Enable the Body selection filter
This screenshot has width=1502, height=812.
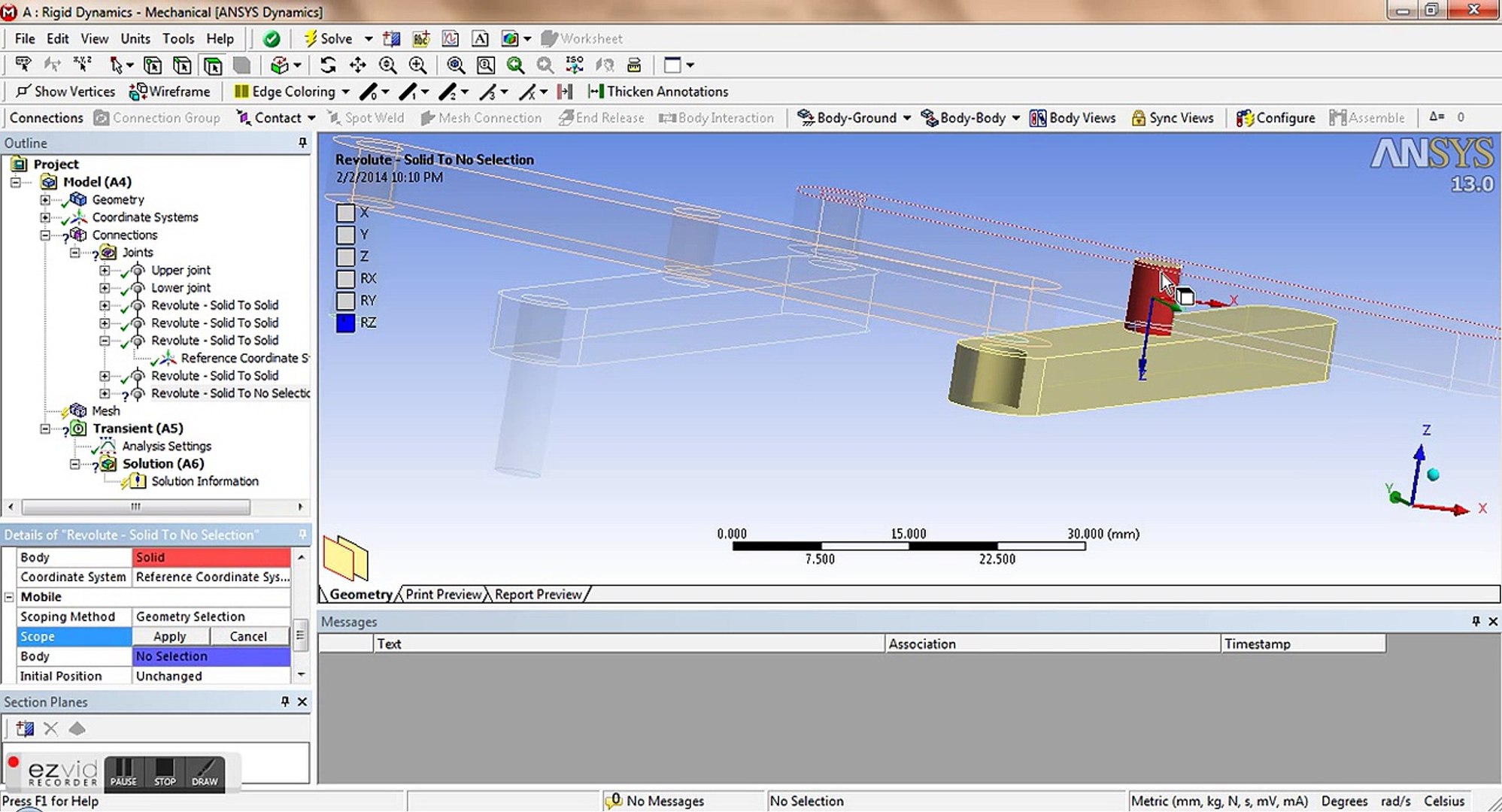(x=242, y=65)
